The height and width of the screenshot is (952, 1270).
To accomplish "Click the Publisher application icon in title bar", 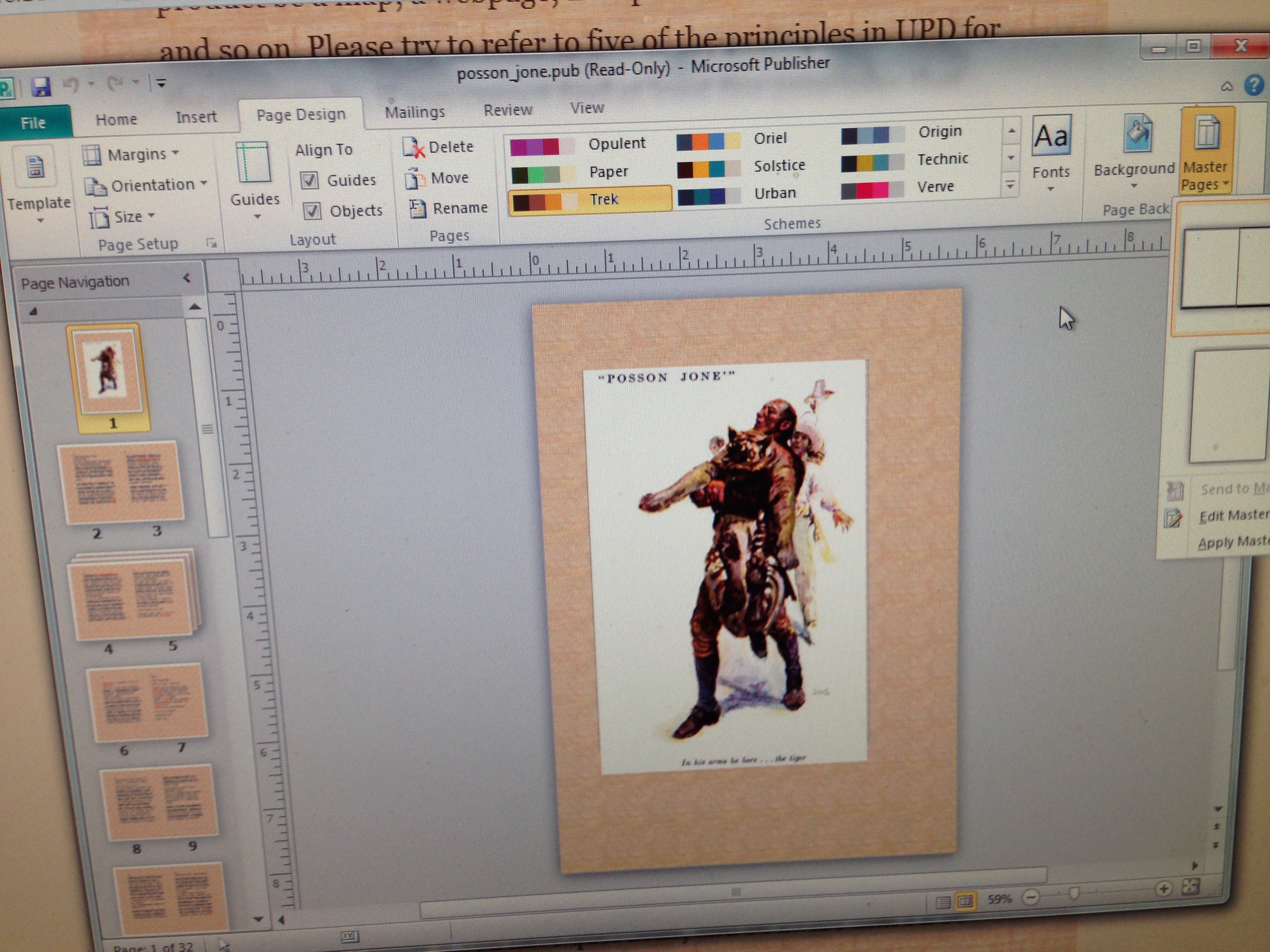I will 6,89.
